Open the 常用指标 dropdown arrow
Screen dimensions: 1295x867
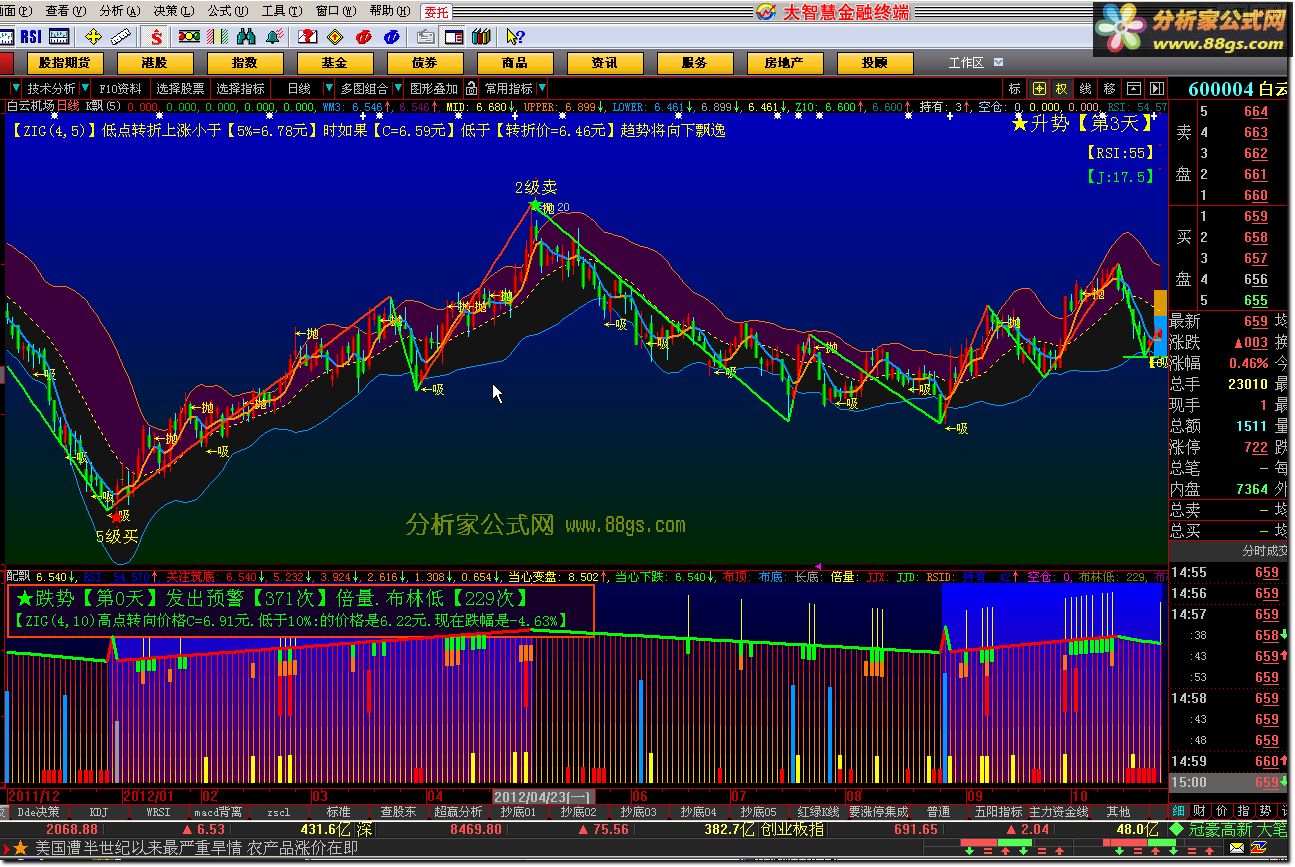tap(542, 89)
